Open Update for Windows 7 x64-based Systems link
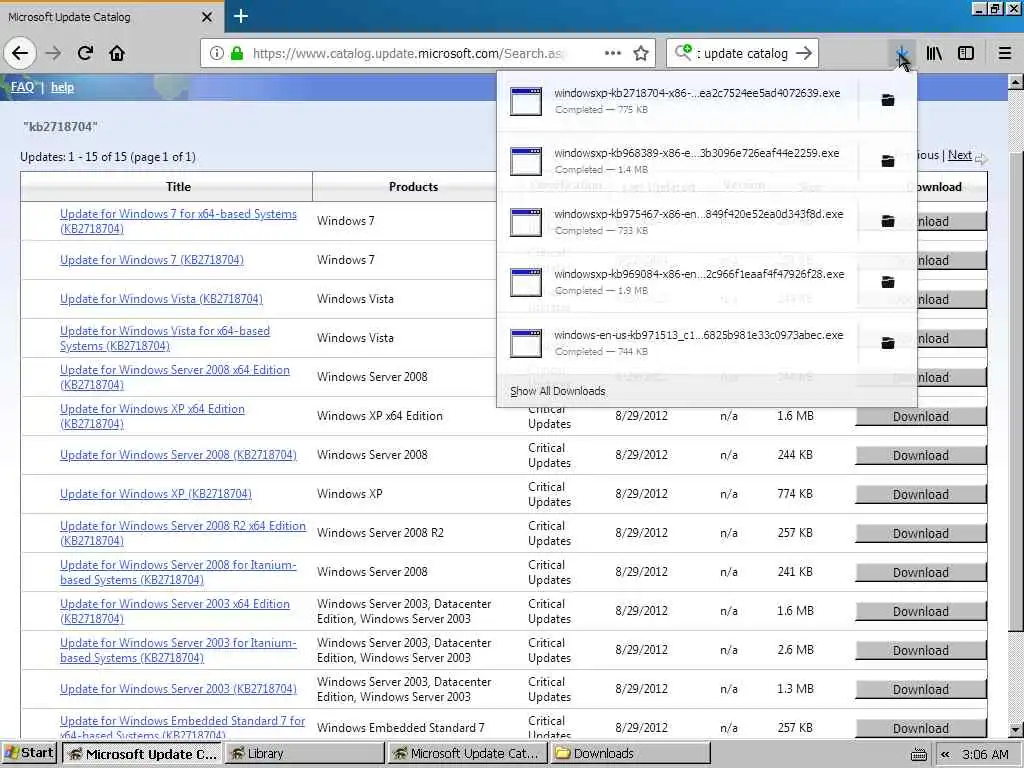Viewport: 1024px width, 768px height. click(x=178, y=221)
